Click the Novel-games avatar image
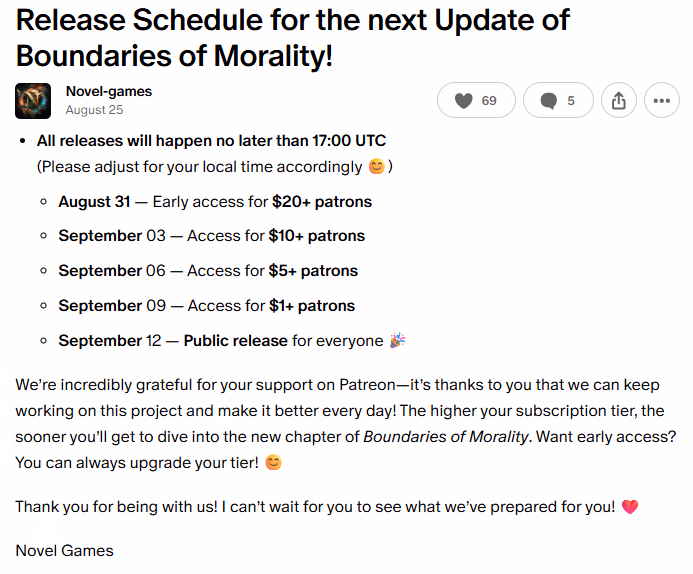Screen dimensions: 693x574 pyautogui.click(x=33, y=100)
